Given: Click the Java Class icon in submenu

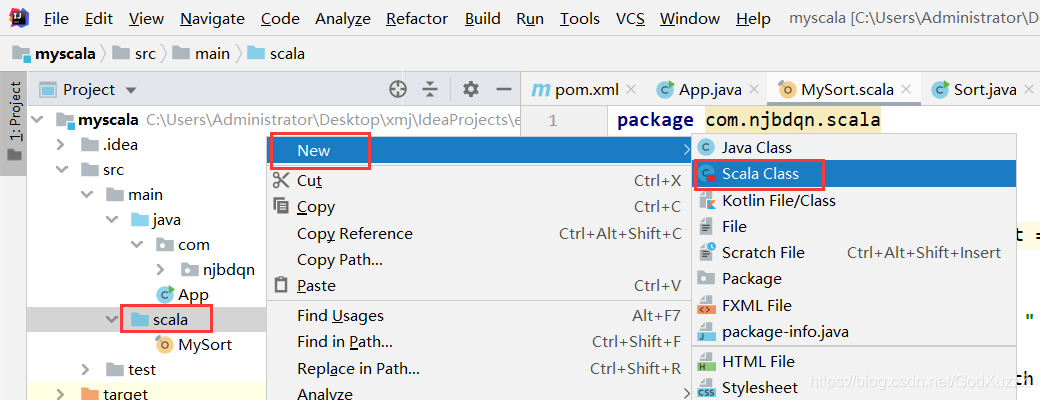Looking at the screenshot, I should point(707,147).
